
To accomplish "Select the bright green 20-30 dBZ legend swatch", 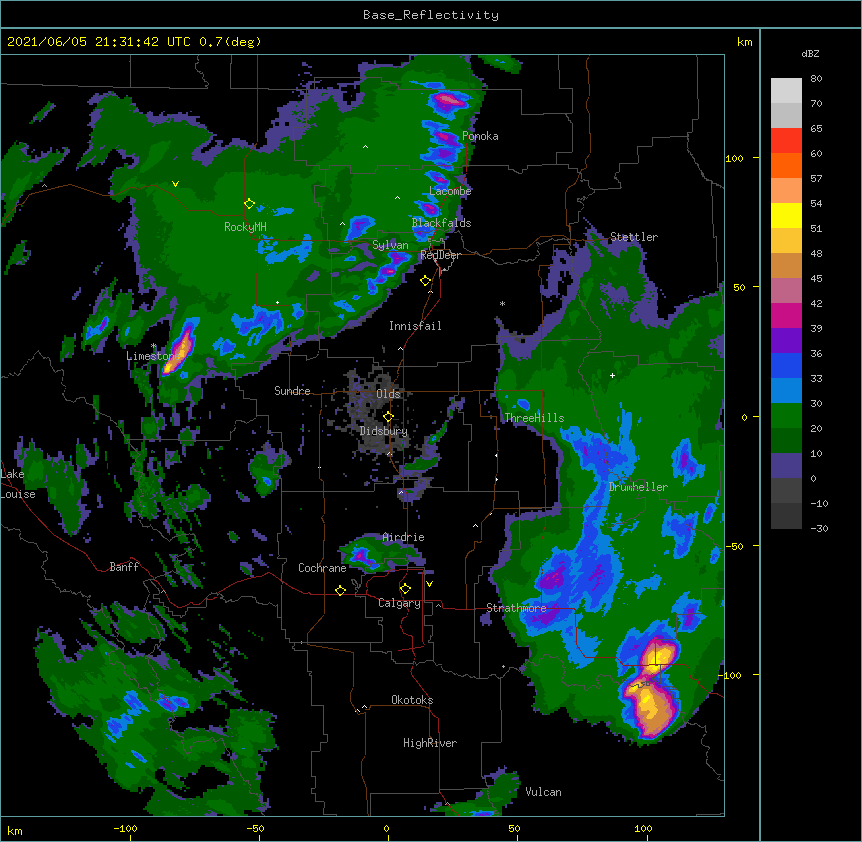I will 786,416.
